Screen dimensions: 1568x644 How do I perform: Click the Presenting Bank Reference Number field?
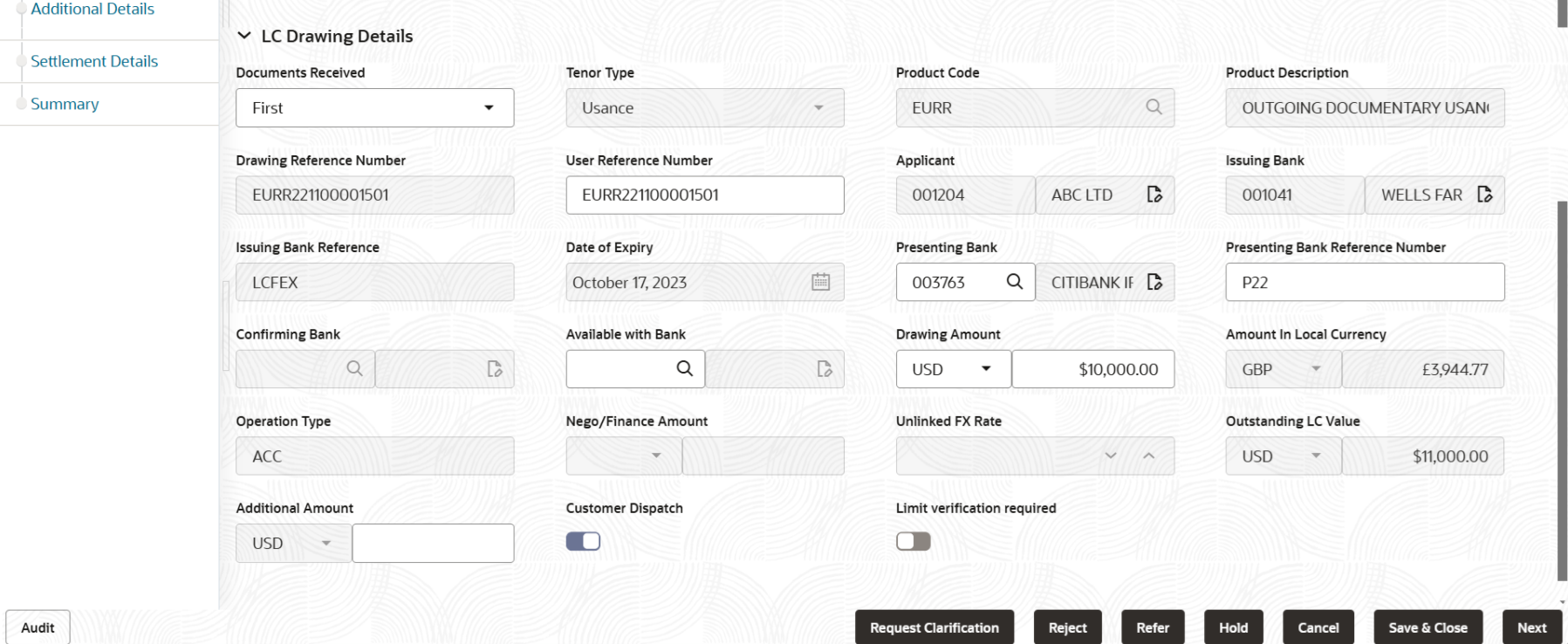pyautogui.click(x=1365, y=282)
